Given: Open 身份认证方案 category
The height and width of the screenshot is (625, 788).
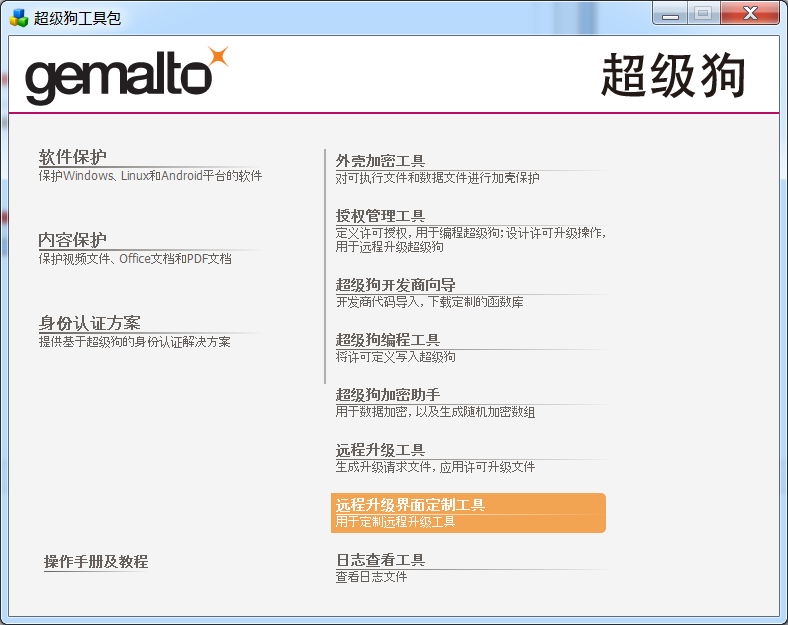Looking at the screenshot, I should pos(89,323).
